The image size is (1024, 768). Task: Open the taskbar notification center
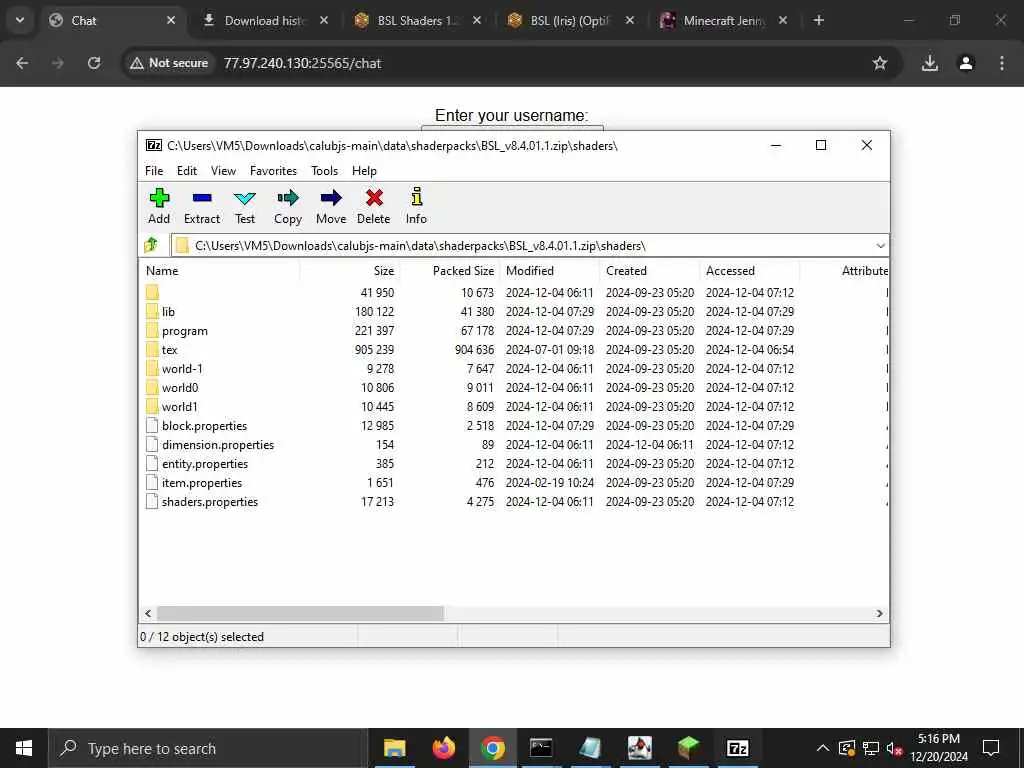991,748
